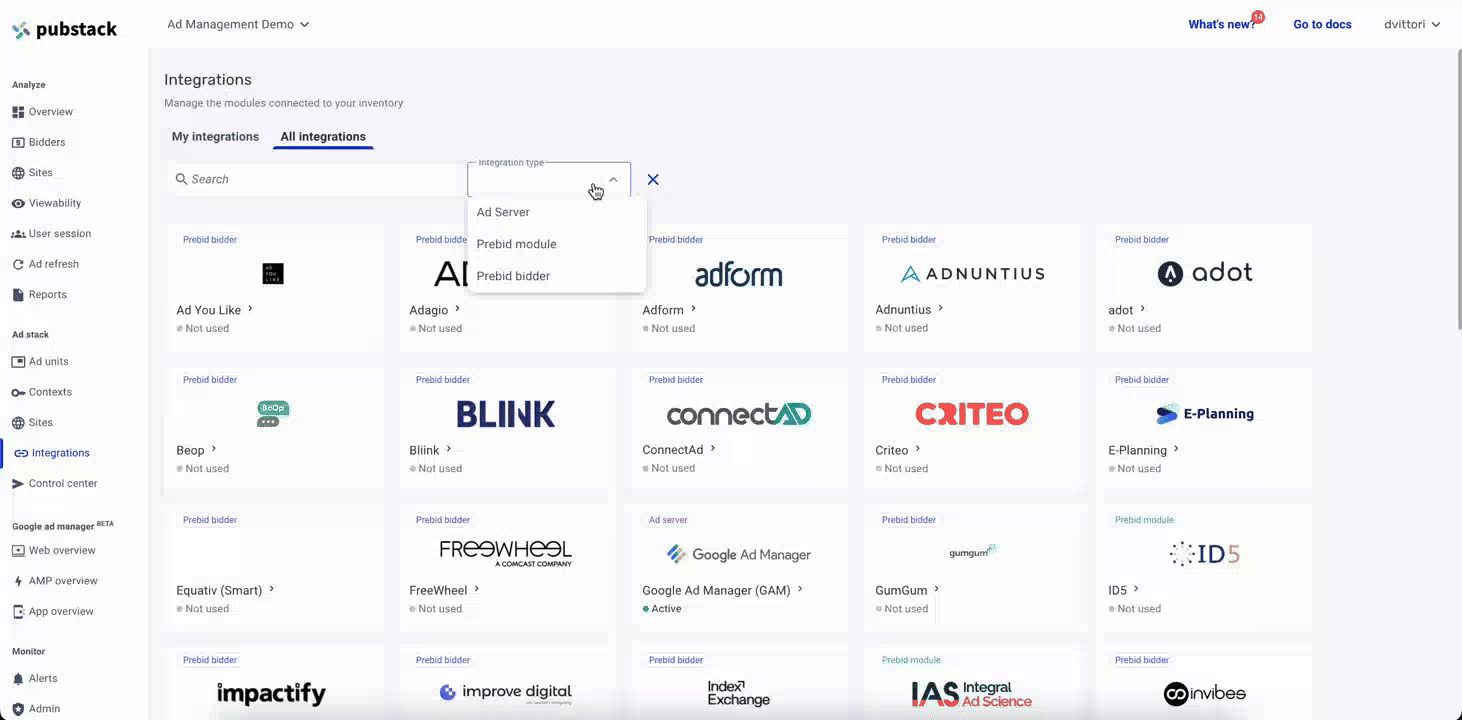Open the Bidders section icon
This screenshot has width=1462, height=720.
click(18, 142)
